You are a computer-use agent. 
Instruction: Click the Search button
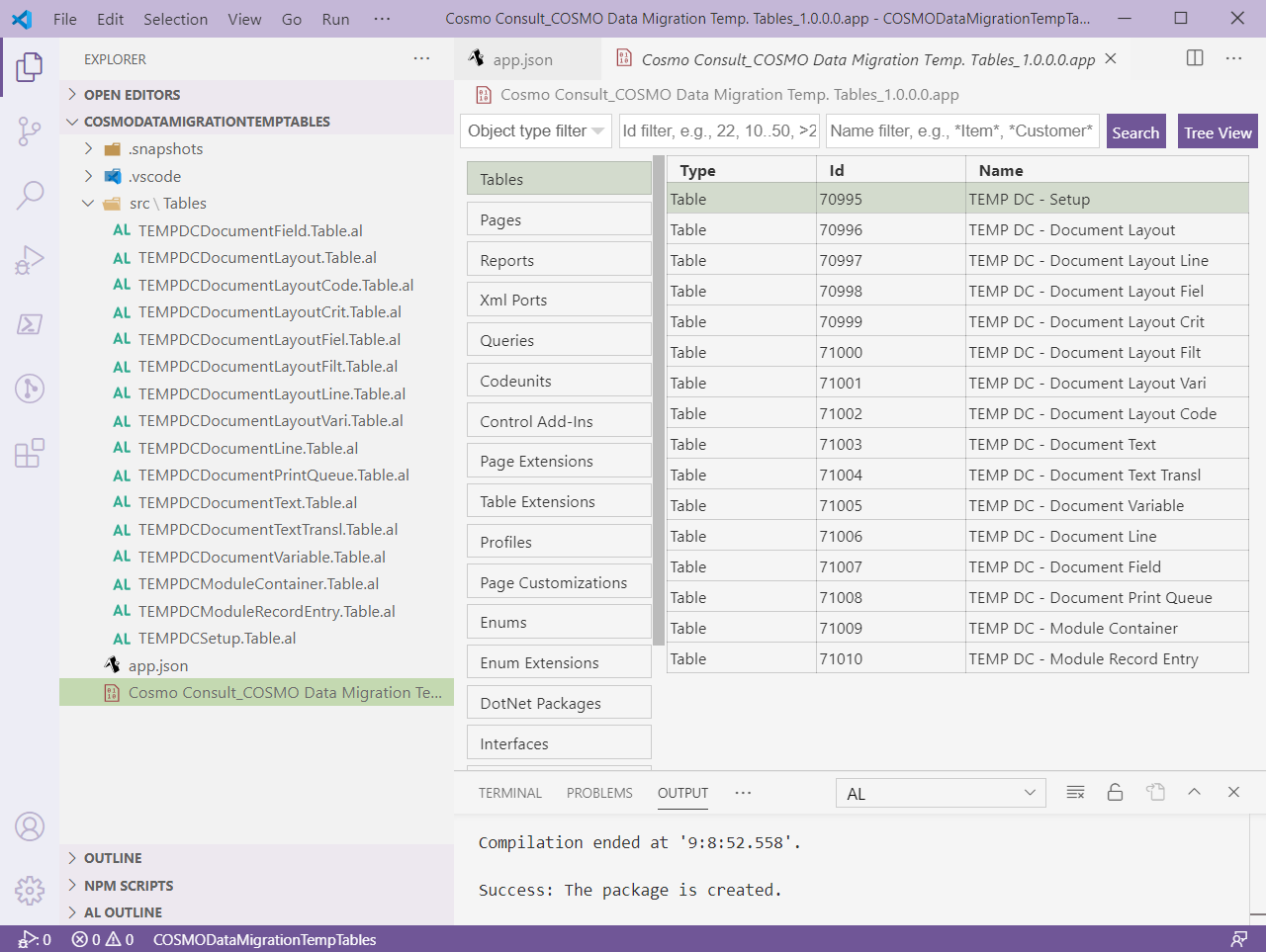(x=1135, y=132)
